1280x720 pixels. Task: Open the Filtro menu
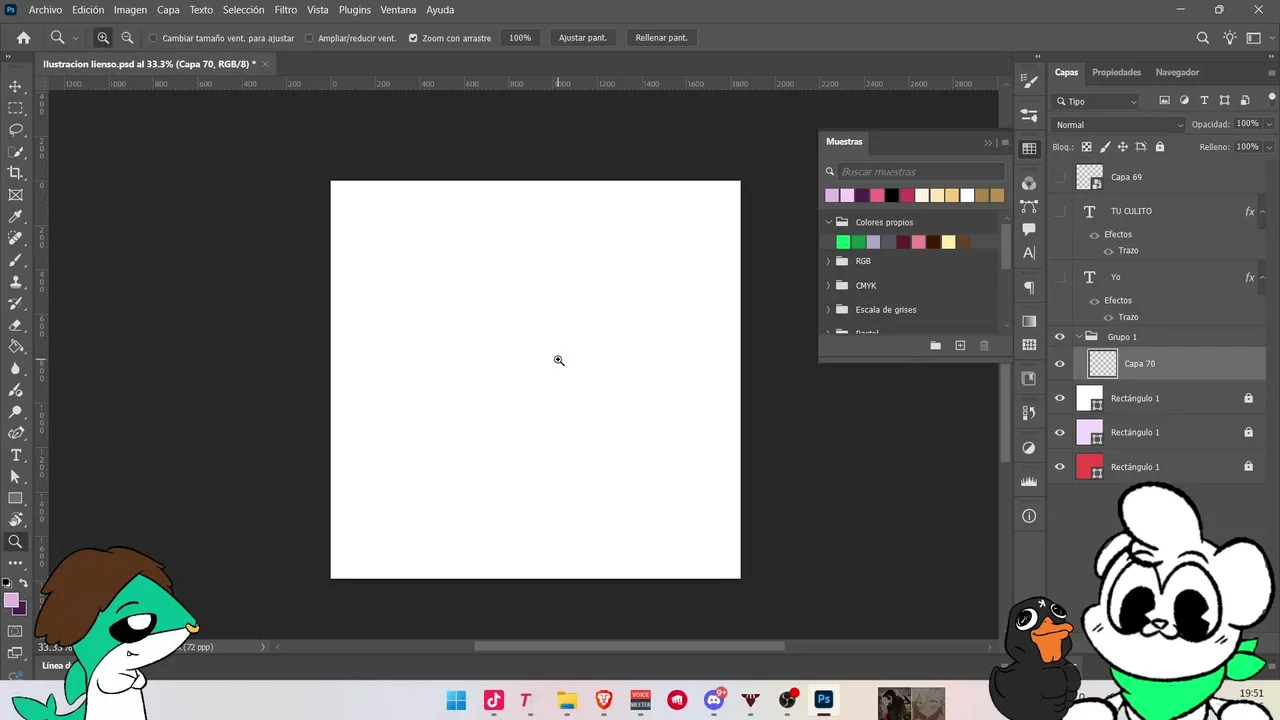pos(286,10)
